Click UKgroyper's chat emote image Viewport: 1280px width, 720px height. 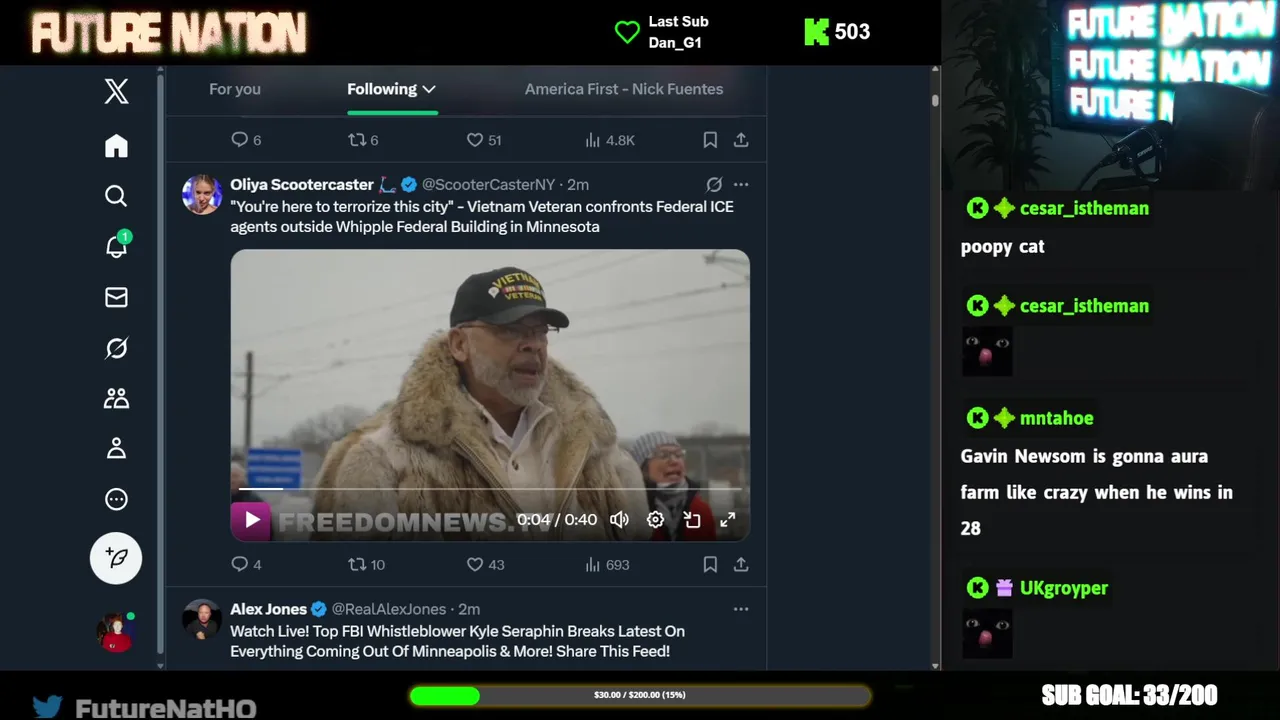click(987, 634)
